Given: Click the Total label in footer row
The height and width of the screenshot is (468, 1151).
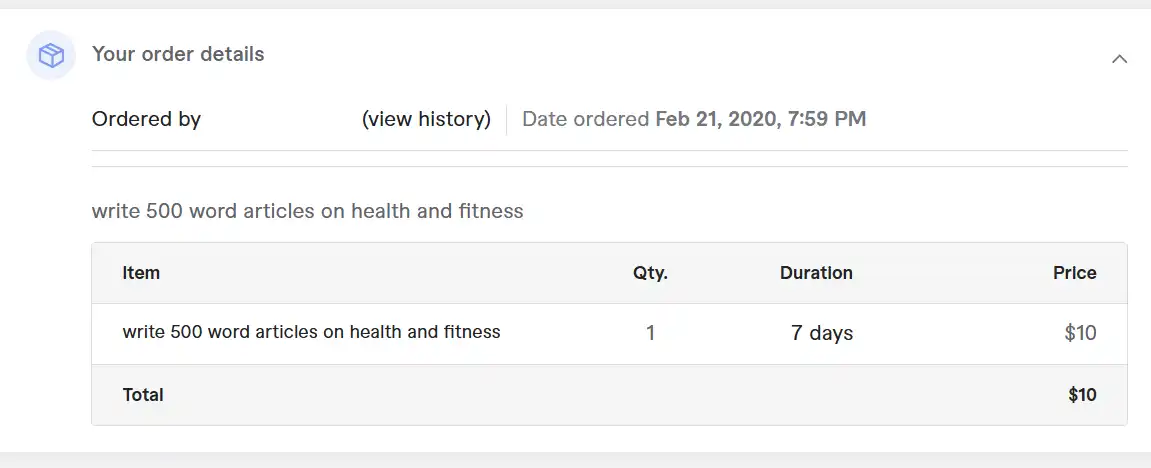Looking at the screenshot, I should 143,395.
